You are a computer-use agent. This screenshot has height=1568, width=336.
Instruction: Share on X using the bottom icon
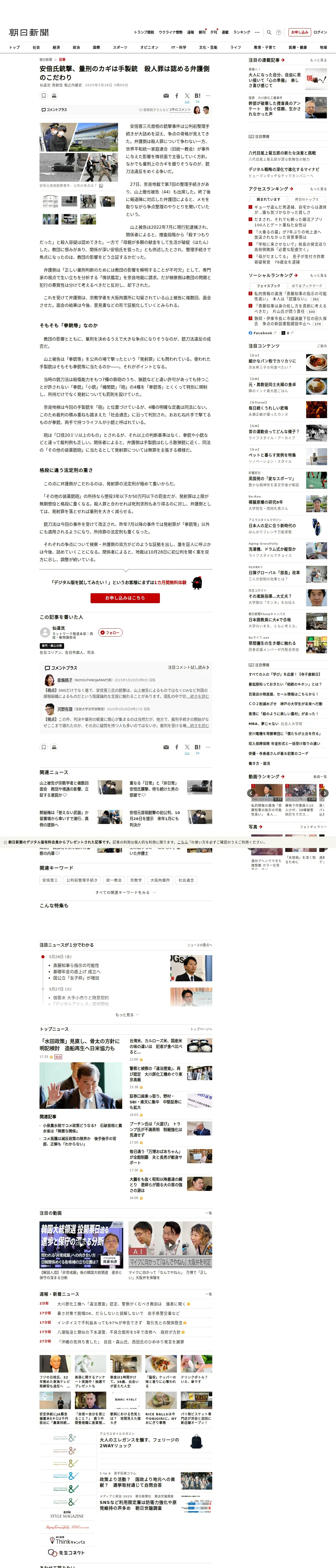tap(187, 747)
